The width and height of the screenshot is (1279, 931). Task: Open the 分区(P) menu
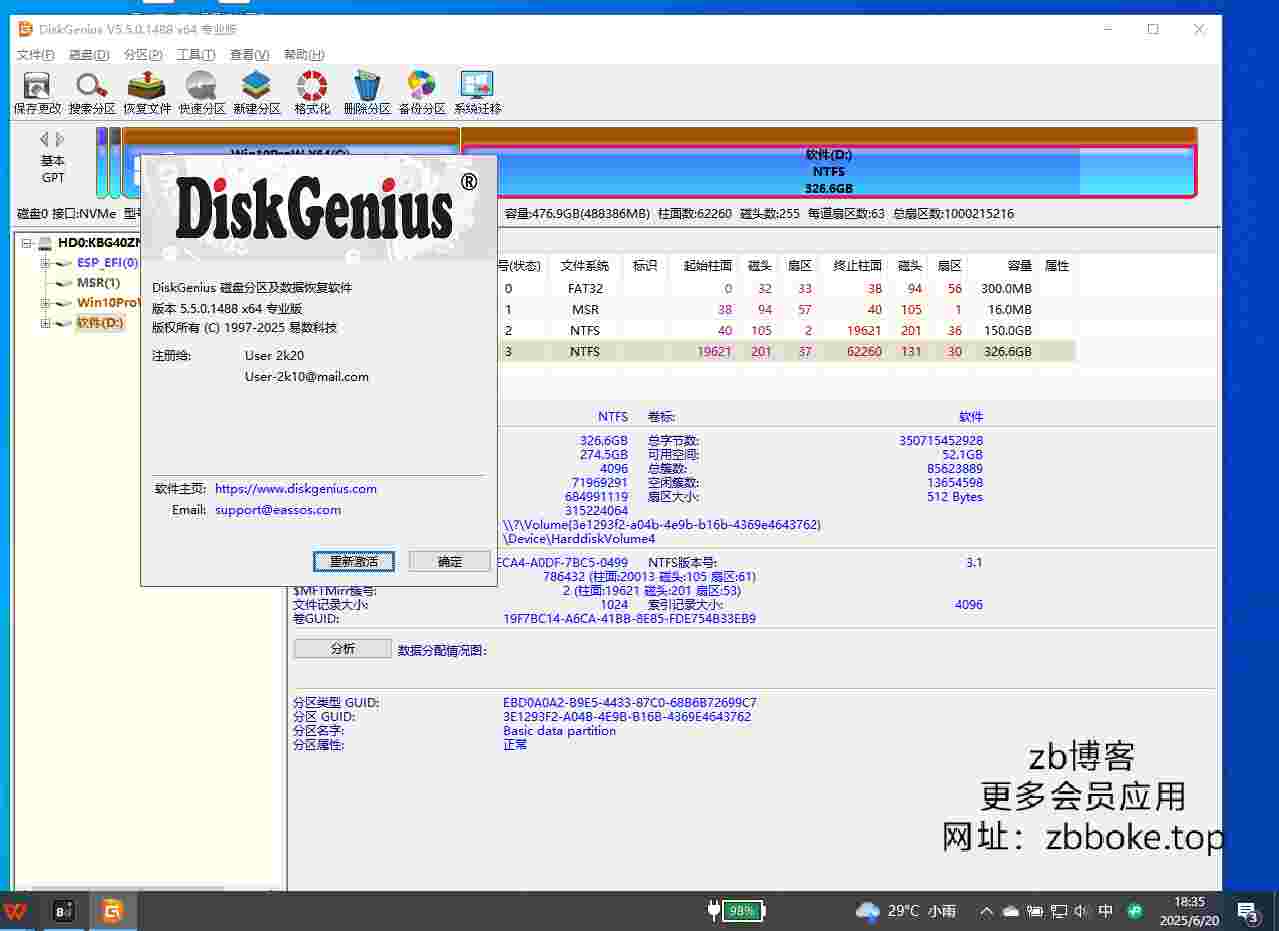(143, 55)
